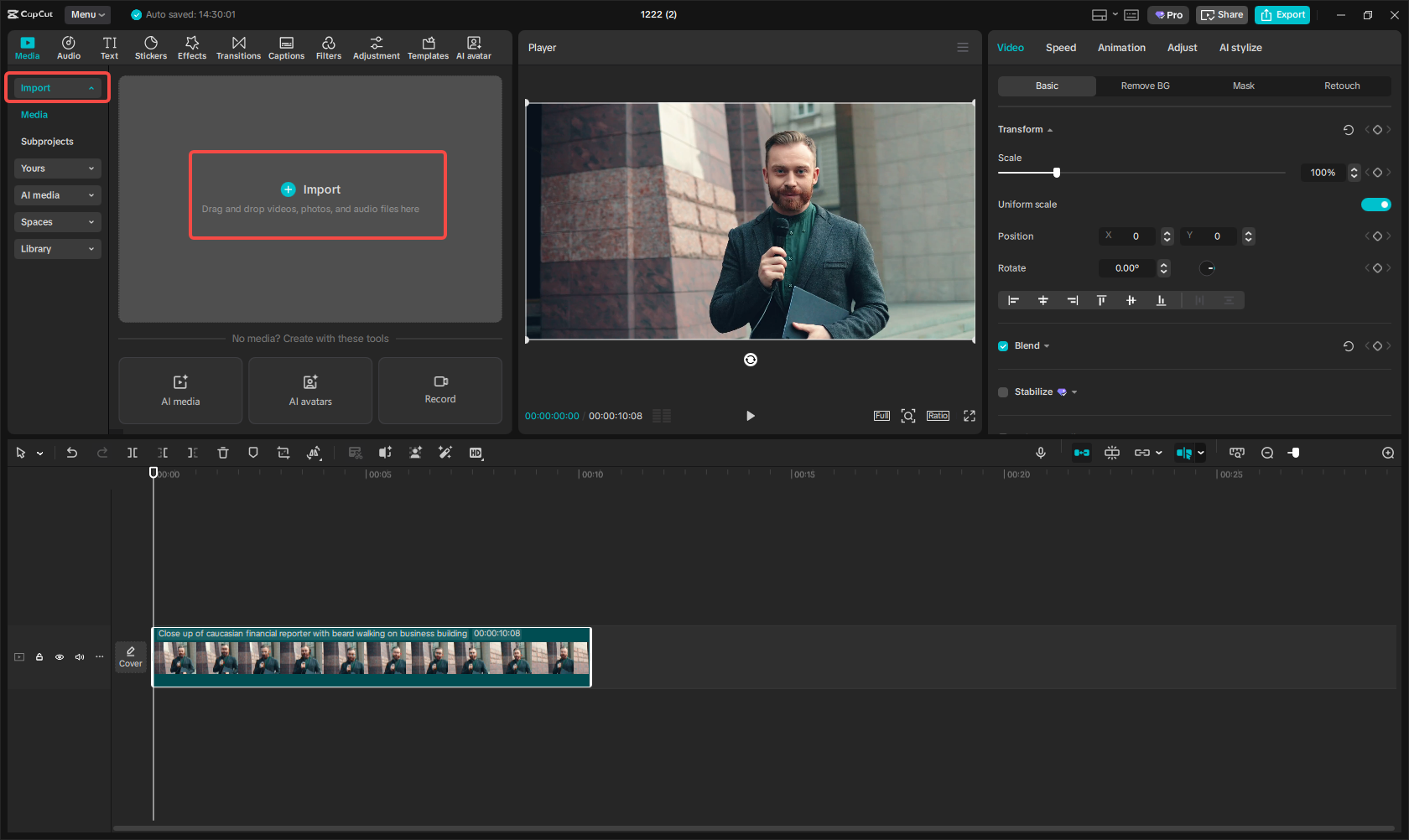Click the Export button

coord(1282,14)
